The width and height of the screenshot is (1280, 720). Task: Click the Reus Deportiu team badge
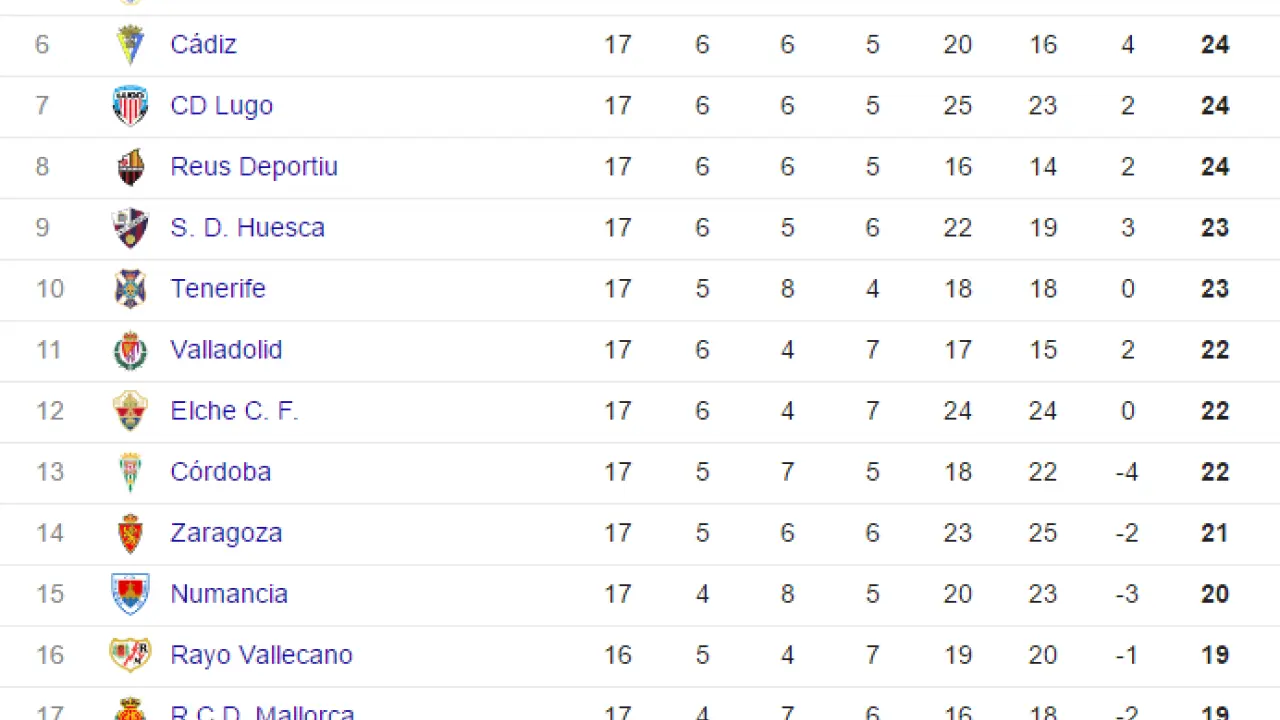tap(130, 167)
